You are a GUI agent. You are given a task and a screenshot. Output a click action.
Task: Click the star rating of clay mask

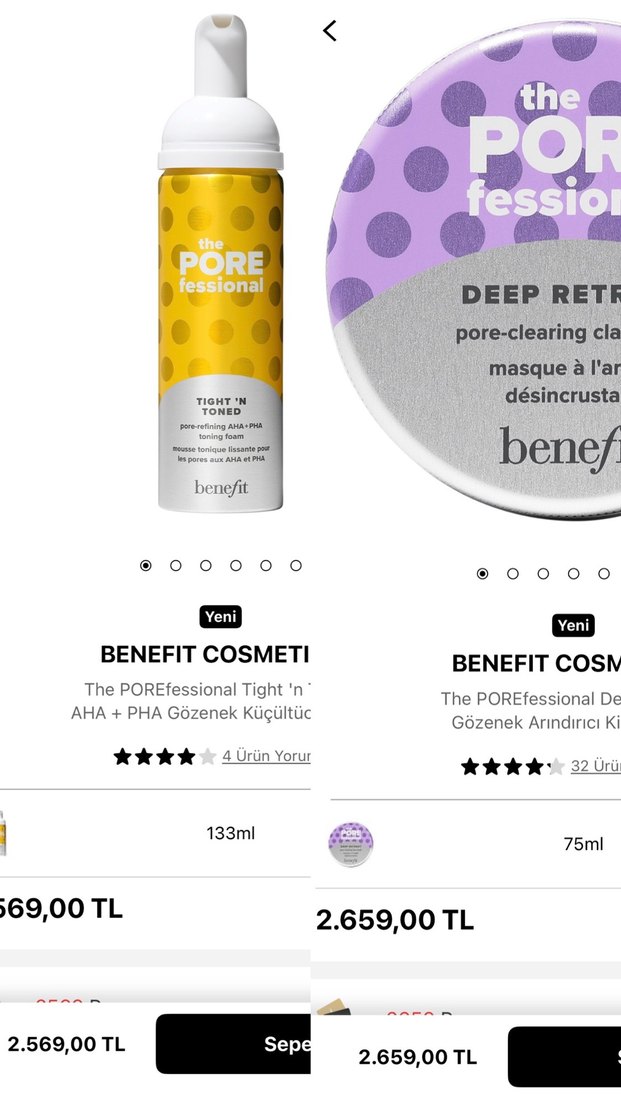[x=513, y=767]
